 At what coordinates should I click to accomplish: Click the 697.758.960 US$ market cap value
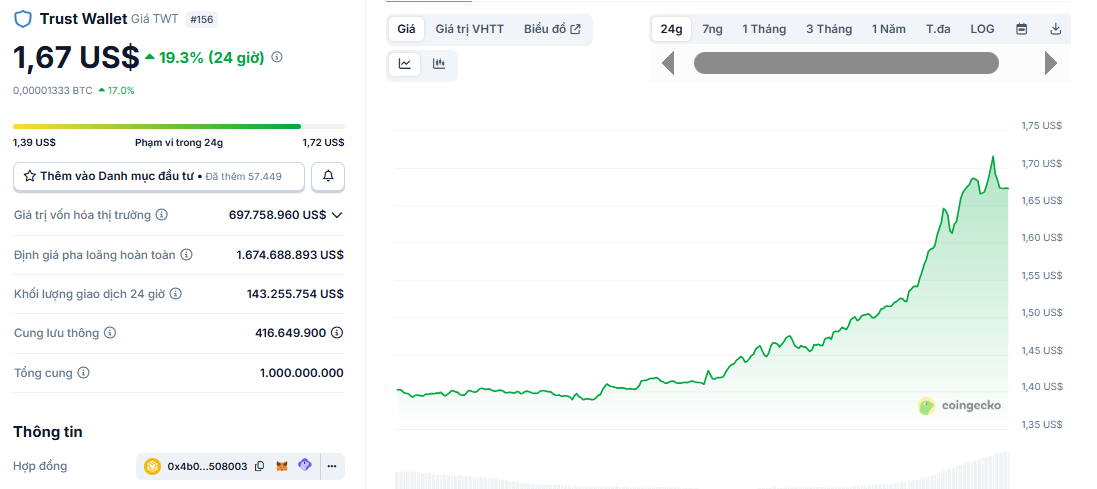277,215
